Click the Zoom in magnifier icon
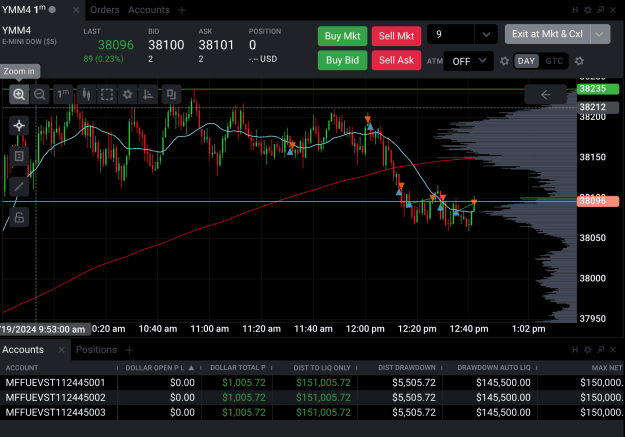The width and height of the screenshot is (625, 437). pos(19,94)
